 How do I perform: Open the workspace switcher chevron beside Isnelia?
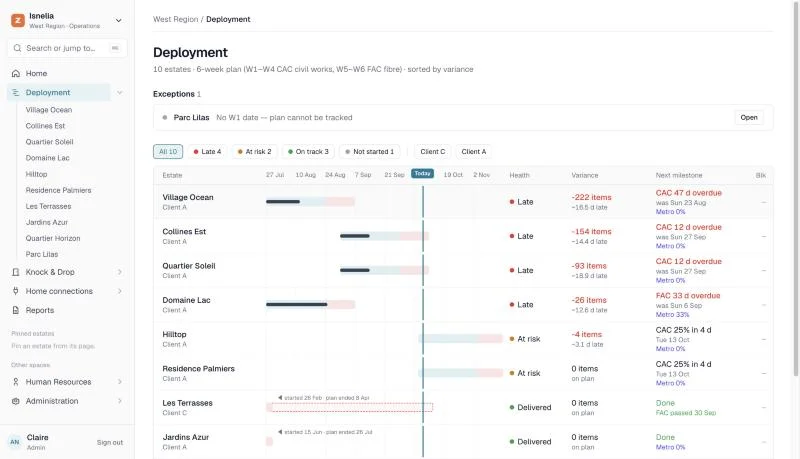[x=118, y=21]
